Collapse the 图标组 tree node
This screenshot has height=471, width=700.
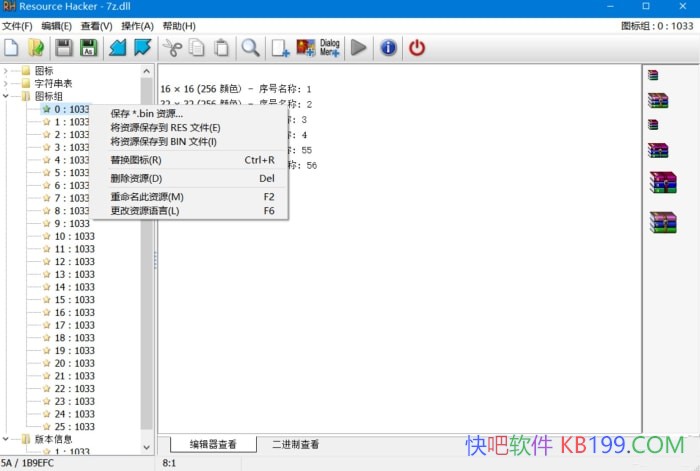tap(7, 97)
